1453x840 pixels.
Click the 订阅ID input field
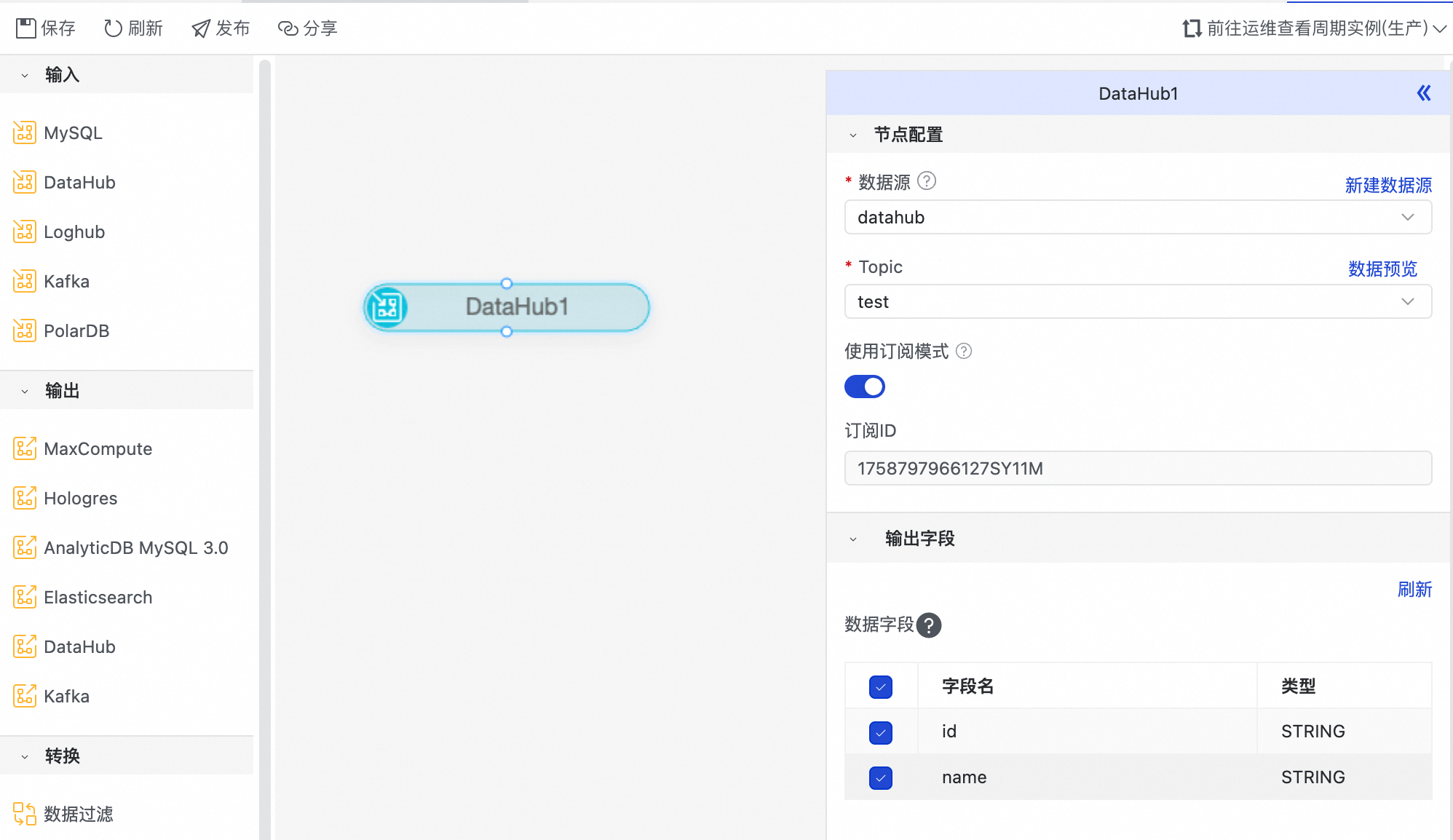1137,469
